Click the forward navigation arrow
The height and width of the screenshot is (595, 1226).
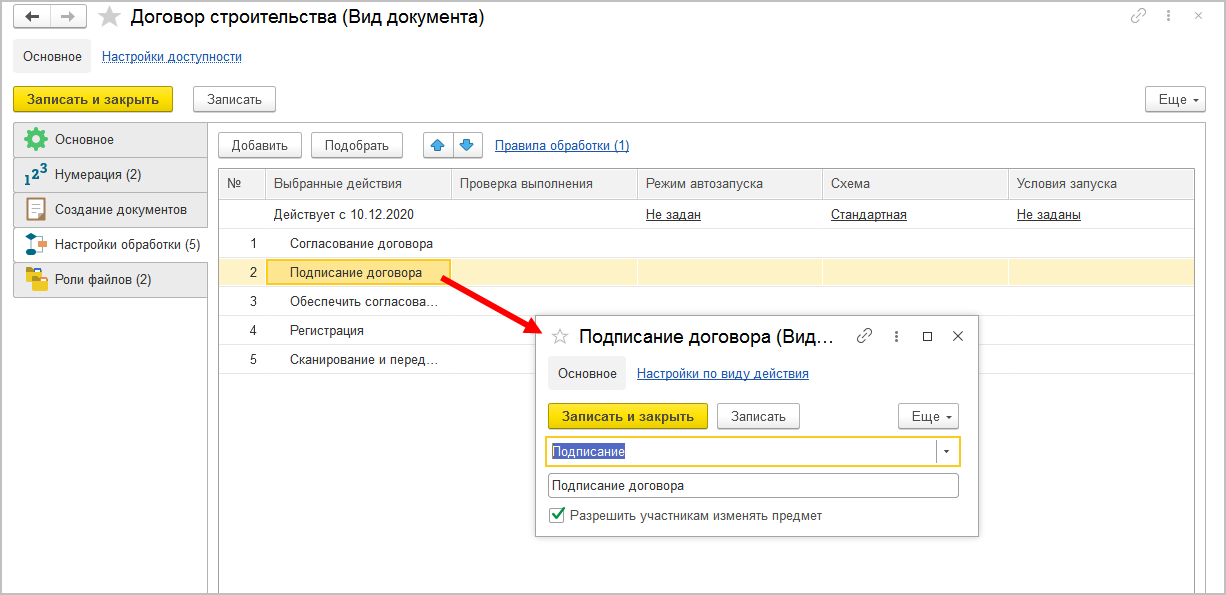(68, 16)
